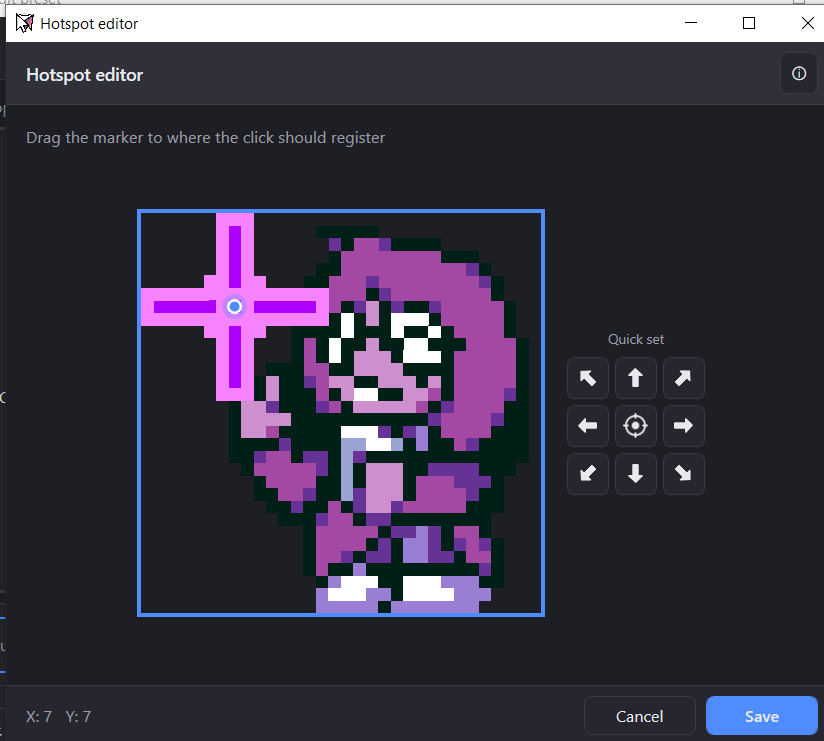
Task: Maximize the Hotspot editor window
Action: click(x=749, y=23)
